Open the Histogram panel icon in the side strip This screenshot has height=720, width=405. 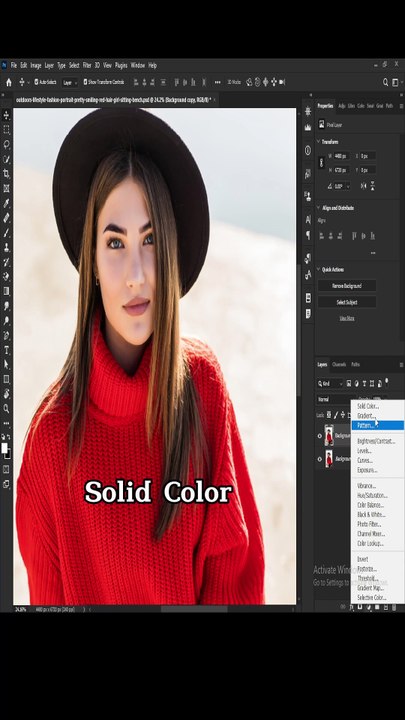[308, 127]
